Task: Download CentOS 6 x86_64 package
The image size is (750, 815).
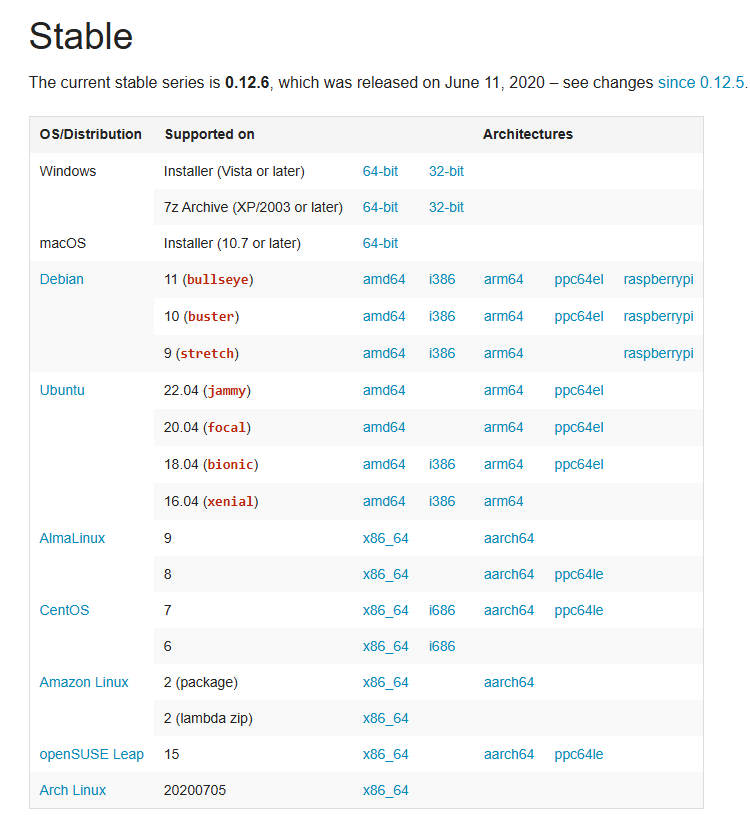Action: pos(385,646)
